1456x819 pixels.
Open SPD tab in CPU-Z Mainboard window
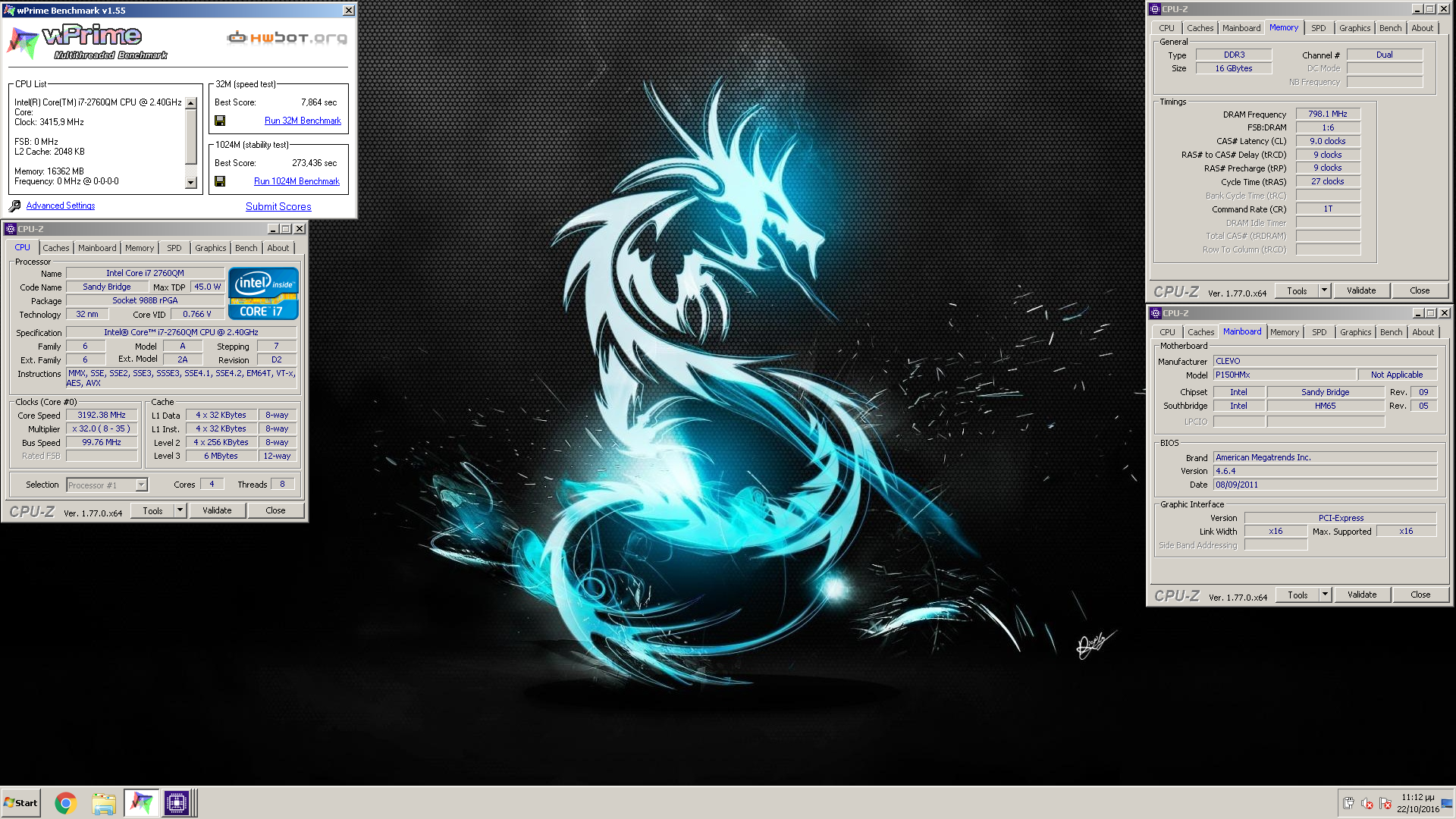[1319, 332]
